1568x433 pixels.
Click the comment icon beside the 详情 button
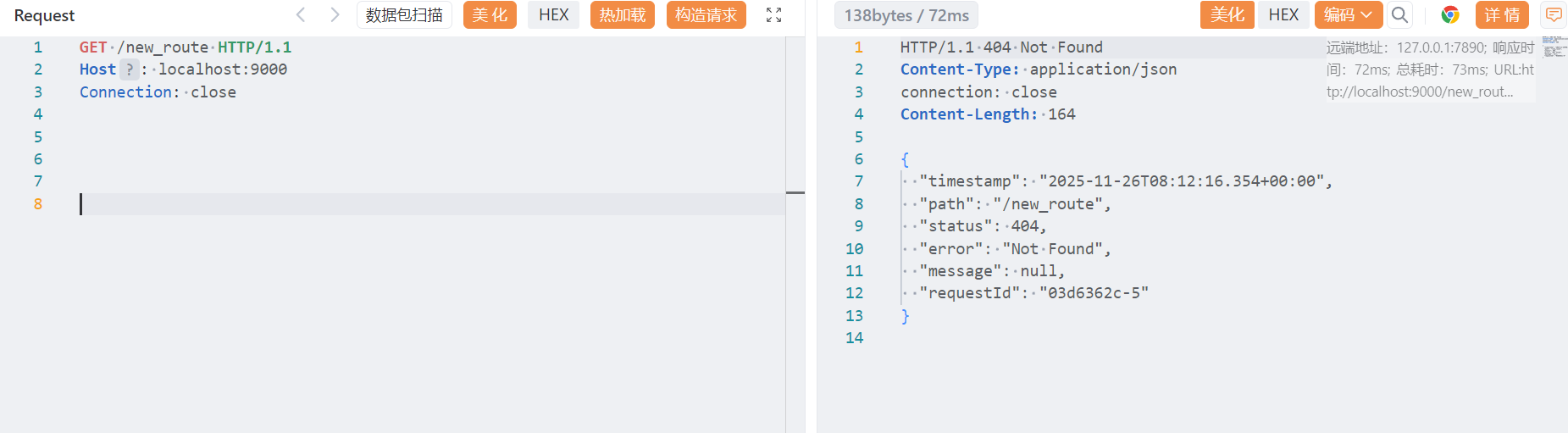click(x=1554, y=14)
